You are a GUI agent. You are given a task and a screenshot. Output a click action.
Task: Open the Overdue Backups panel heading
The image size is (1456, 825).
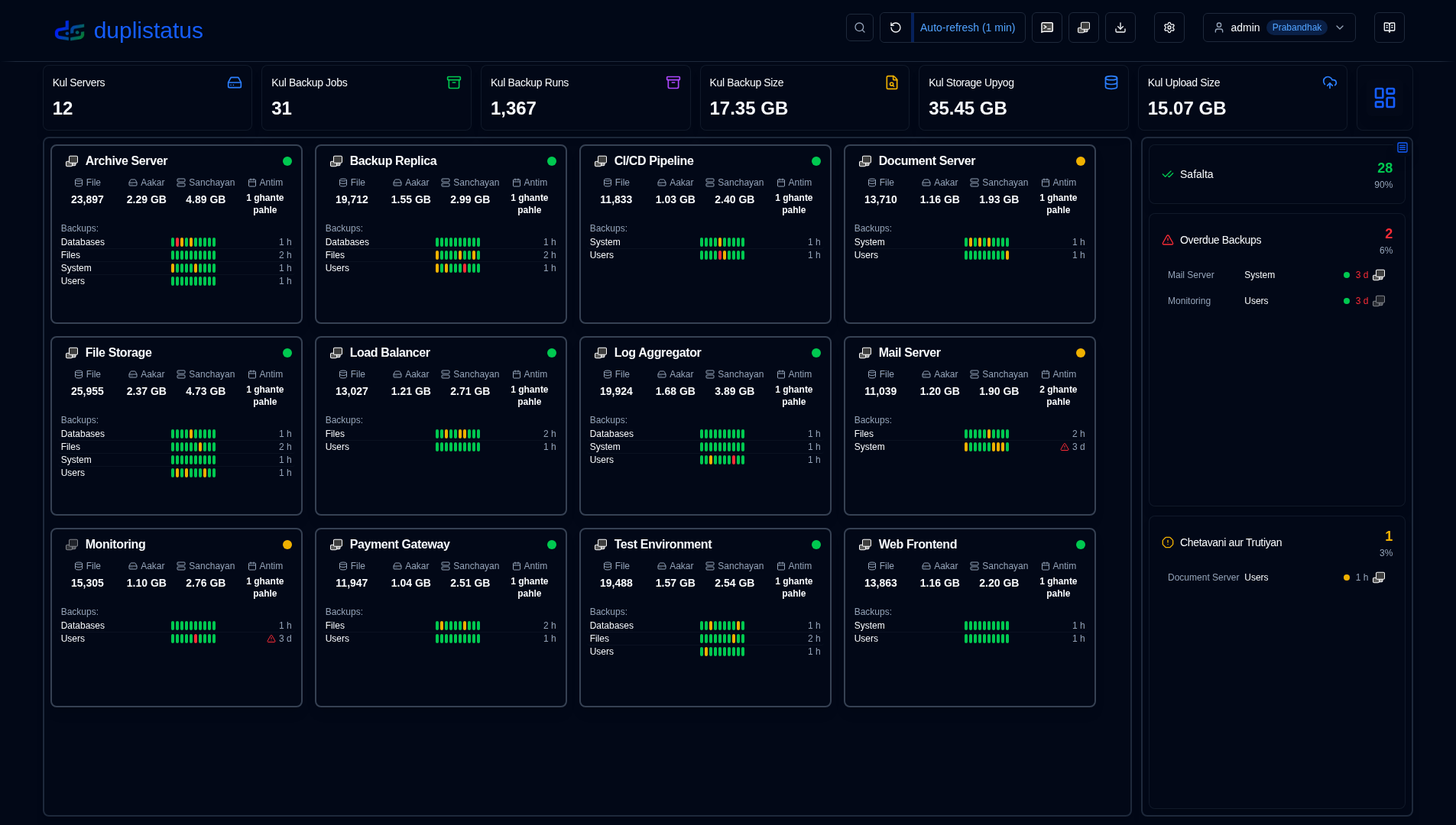[1220, 240]
